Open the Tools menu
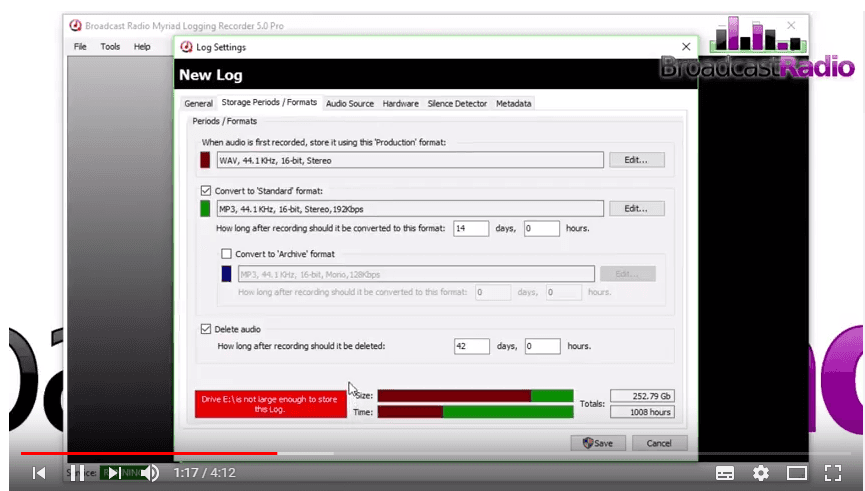Image resolution: width=865 pixels, height=491 pixels. tap(110, 46)
